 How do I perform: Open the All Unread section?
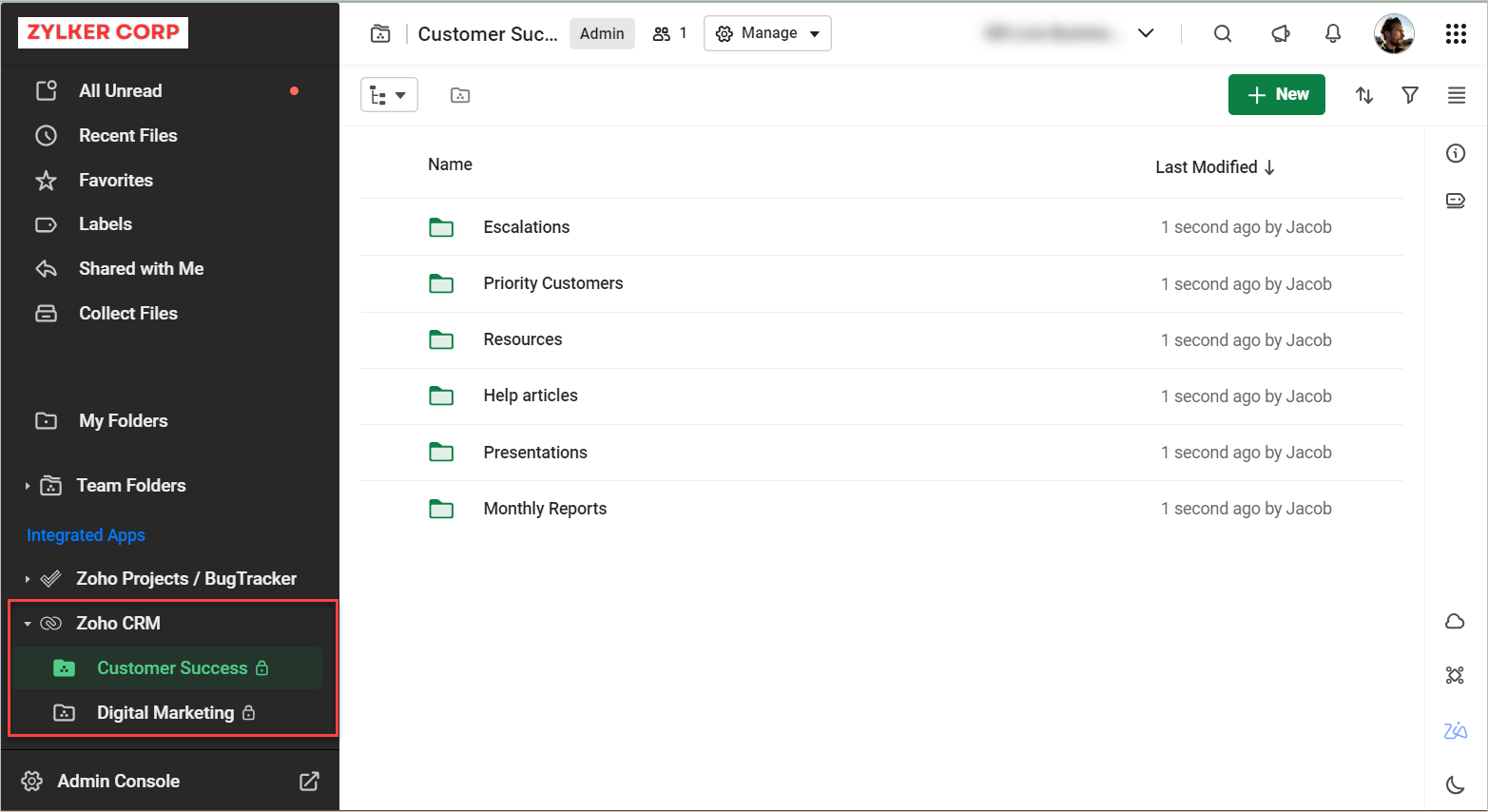pos(121,91)
